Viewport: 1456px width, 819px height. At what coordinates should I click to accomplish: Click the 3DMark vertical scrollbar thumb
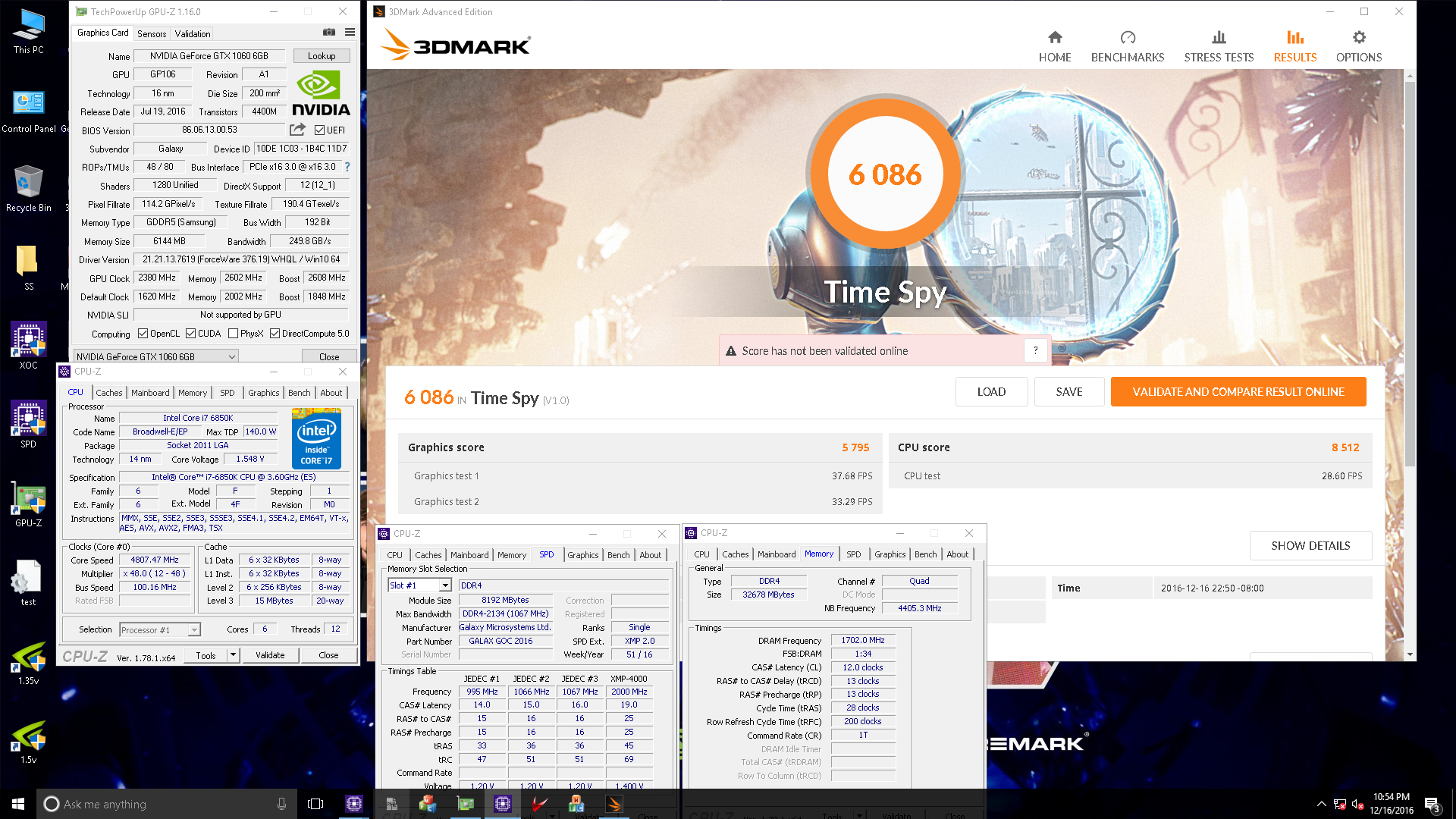click(1410, 273)
